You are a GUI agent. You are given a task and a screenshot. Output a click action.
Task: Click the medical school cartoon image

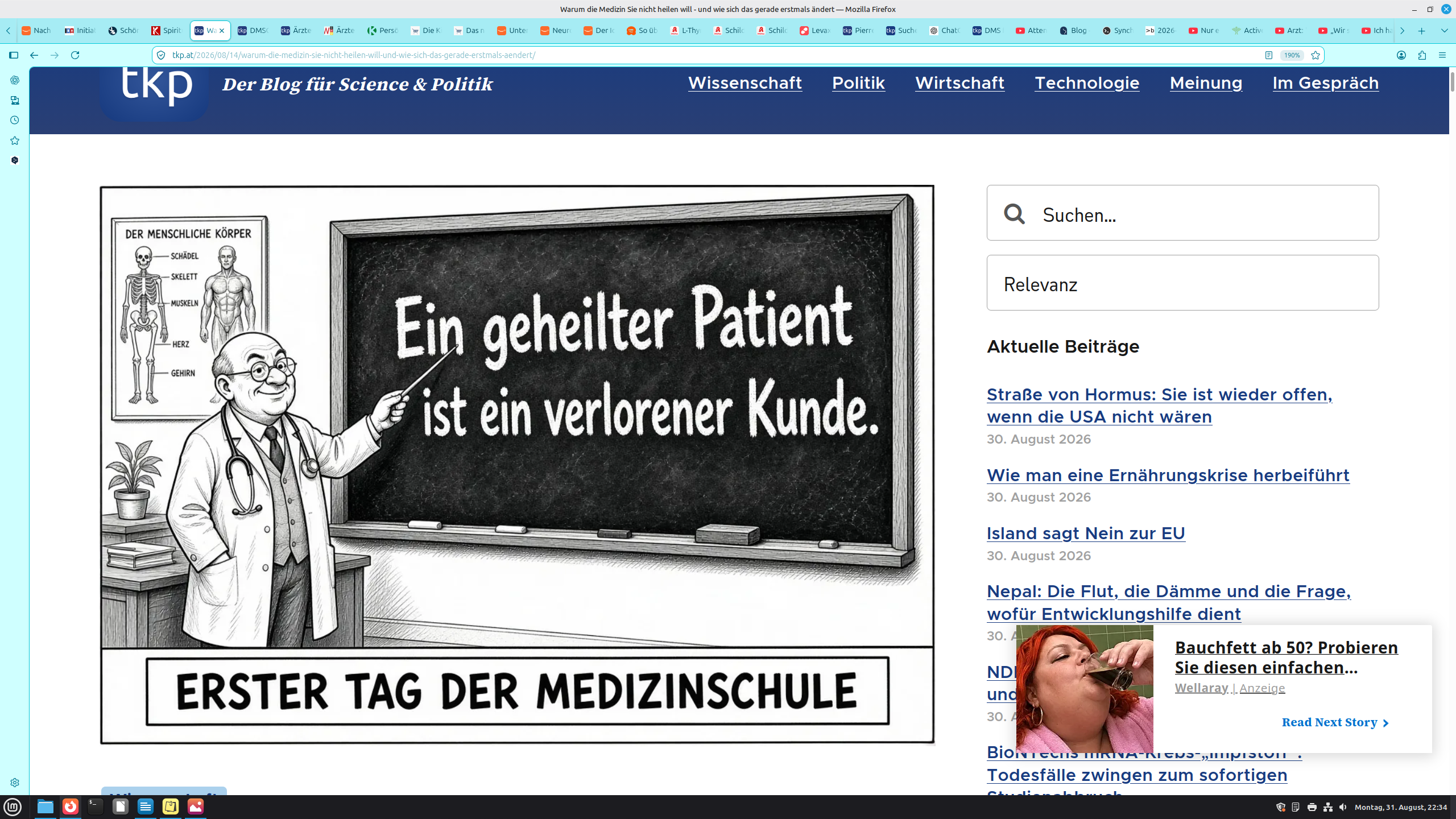pyautogui.click(x=517, y=465)
